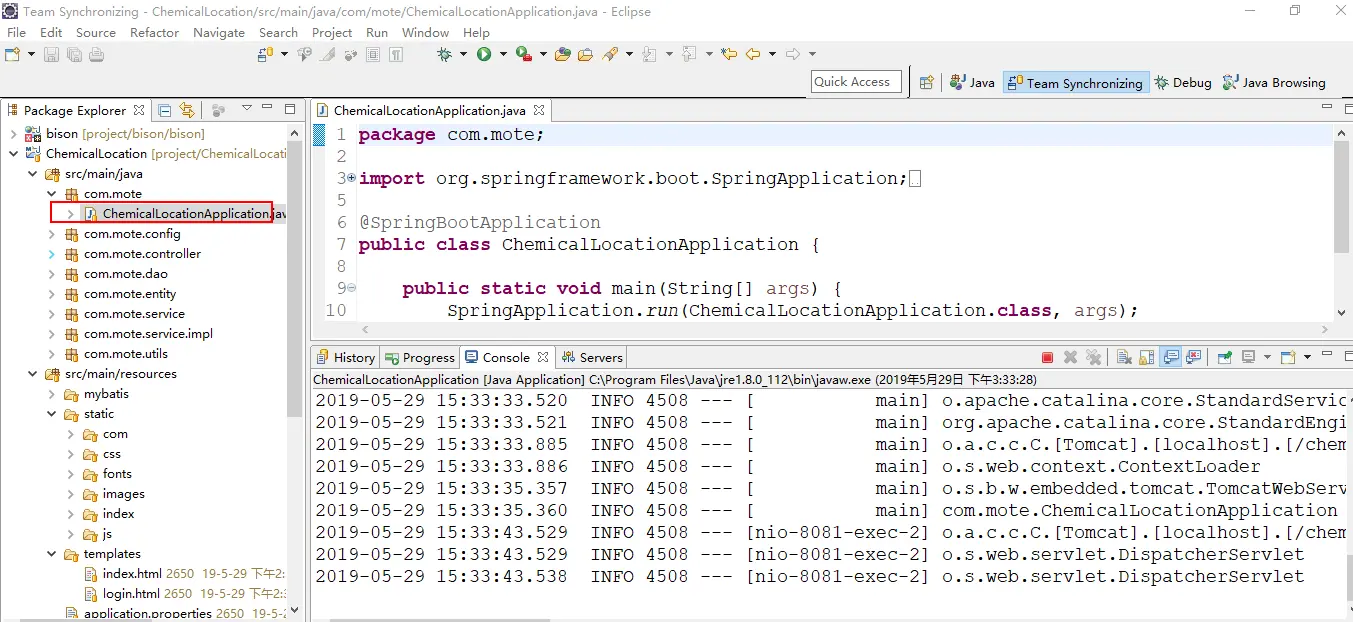Open the Navigate menu
This screenshot has height=622, width=1353.
tap(219, 32)
